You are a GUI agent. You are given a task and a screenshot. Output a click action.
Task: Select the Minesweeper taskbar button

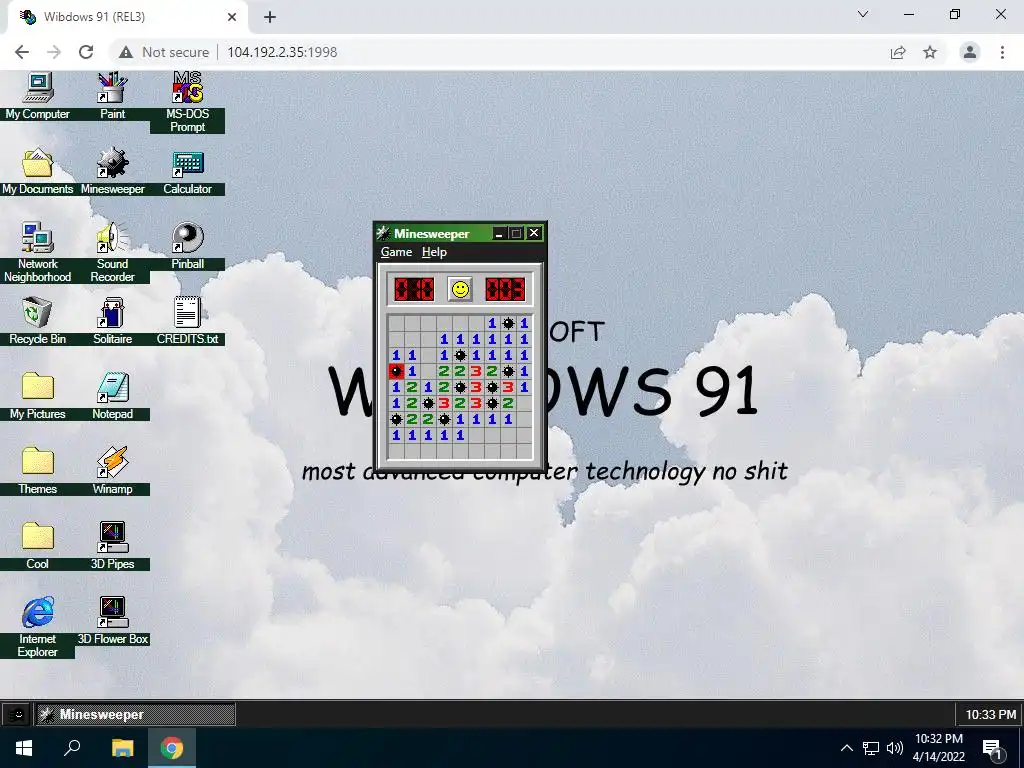pyautogui.click(x=135, y=714)
